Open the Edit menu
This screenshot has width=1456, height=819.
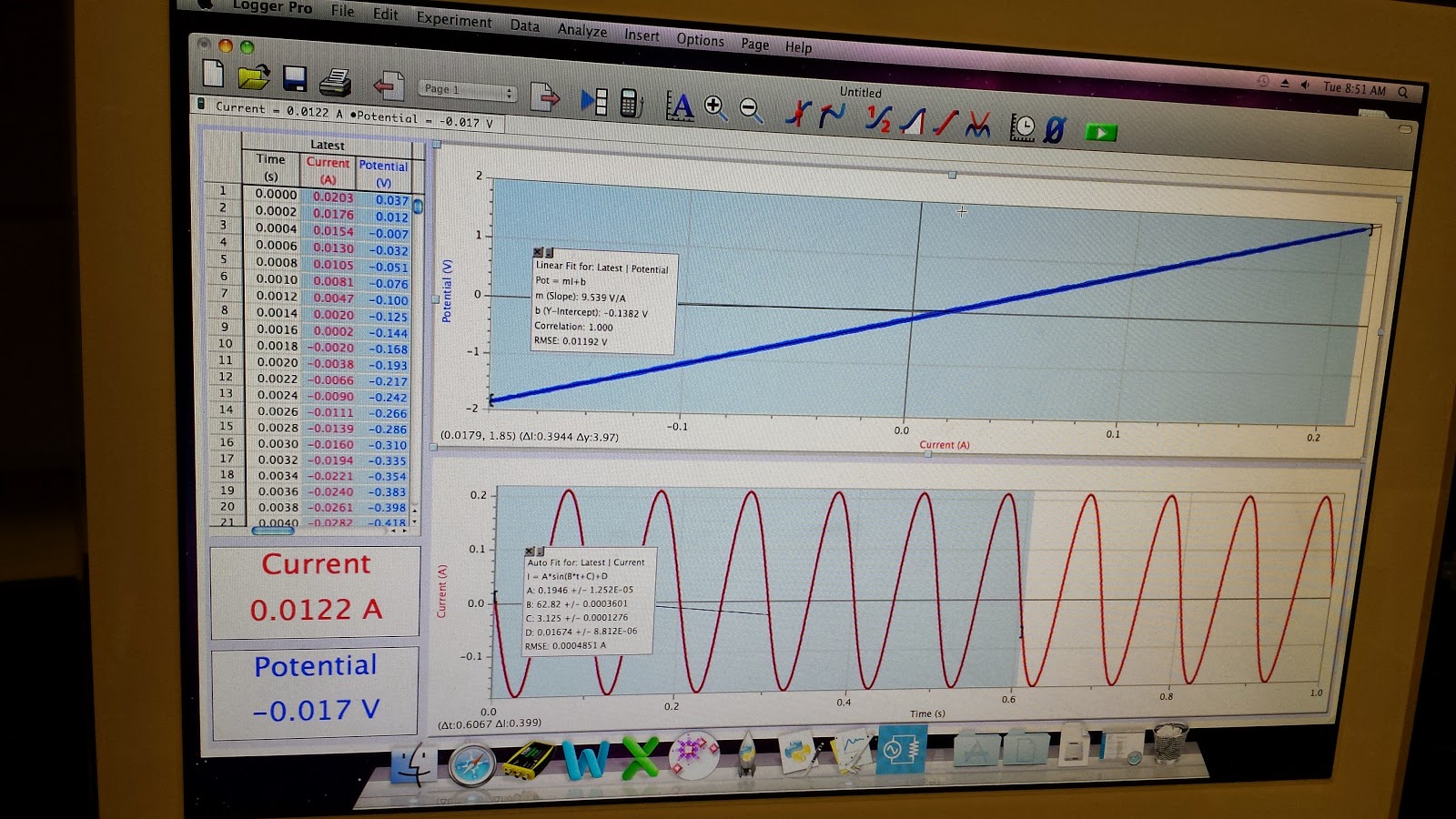click(x=386, y=15)
